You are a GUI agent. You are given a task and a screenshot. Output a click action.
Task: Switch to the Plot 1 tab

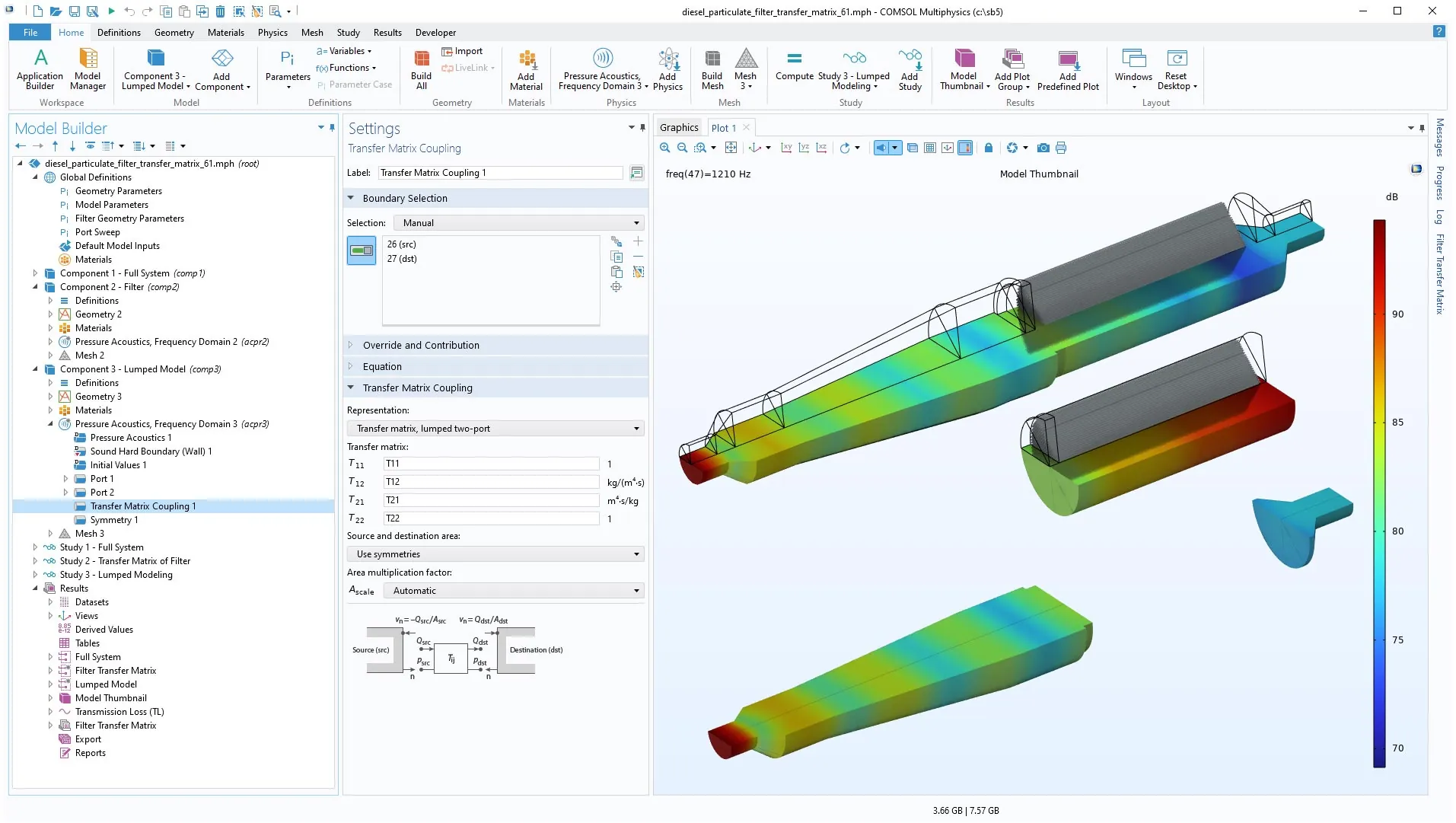723,128
